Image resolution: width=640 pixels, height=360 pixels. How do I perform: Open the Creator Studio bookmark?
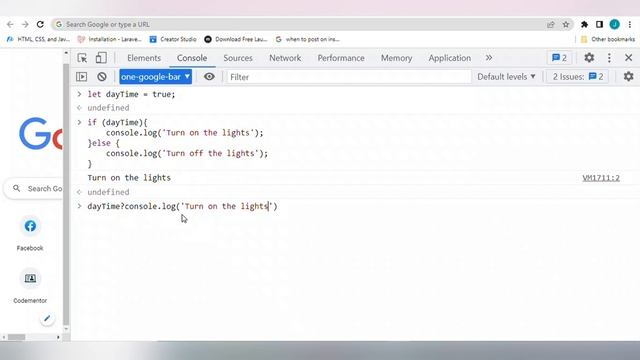pos(173,39)
